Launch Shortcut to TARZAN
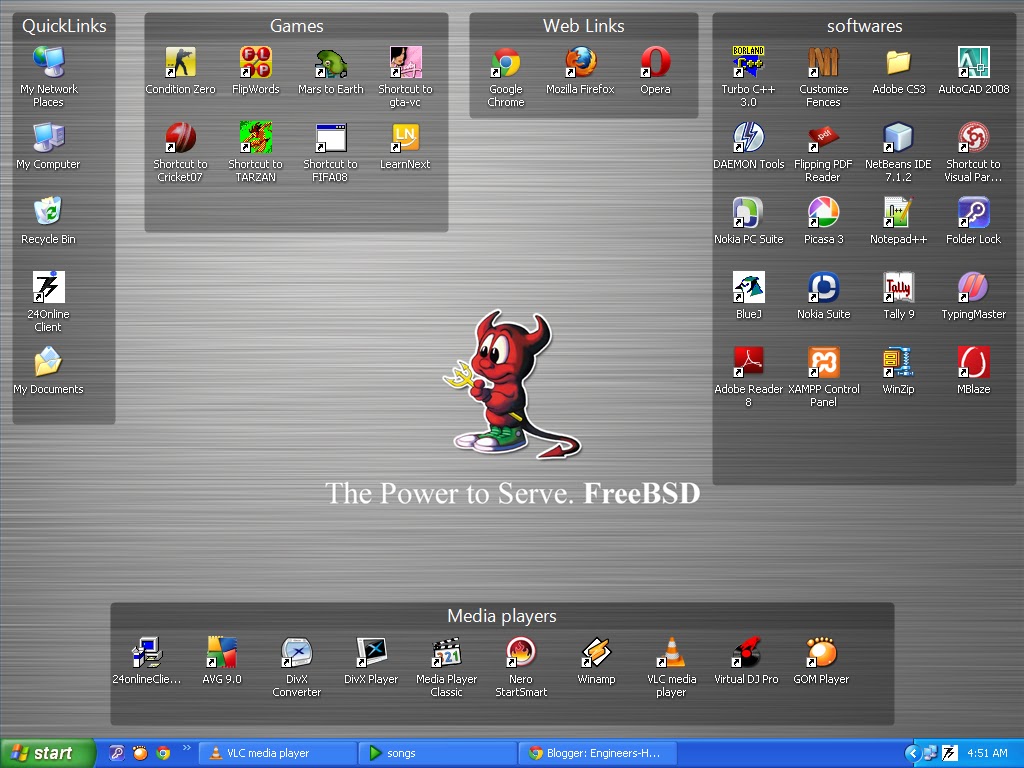Image resolution: width=1024 pixels, height=768 pixels. coord(255,152)
